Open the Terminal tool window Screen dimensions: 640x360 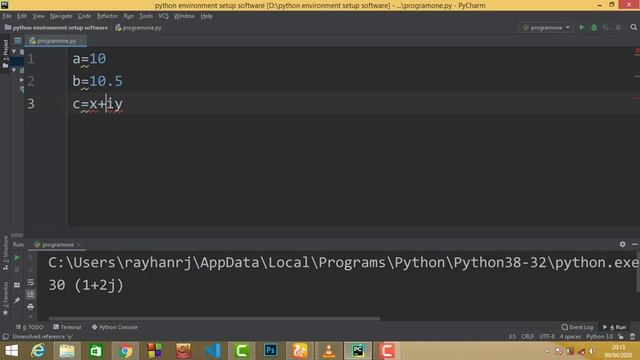[67, 327]
